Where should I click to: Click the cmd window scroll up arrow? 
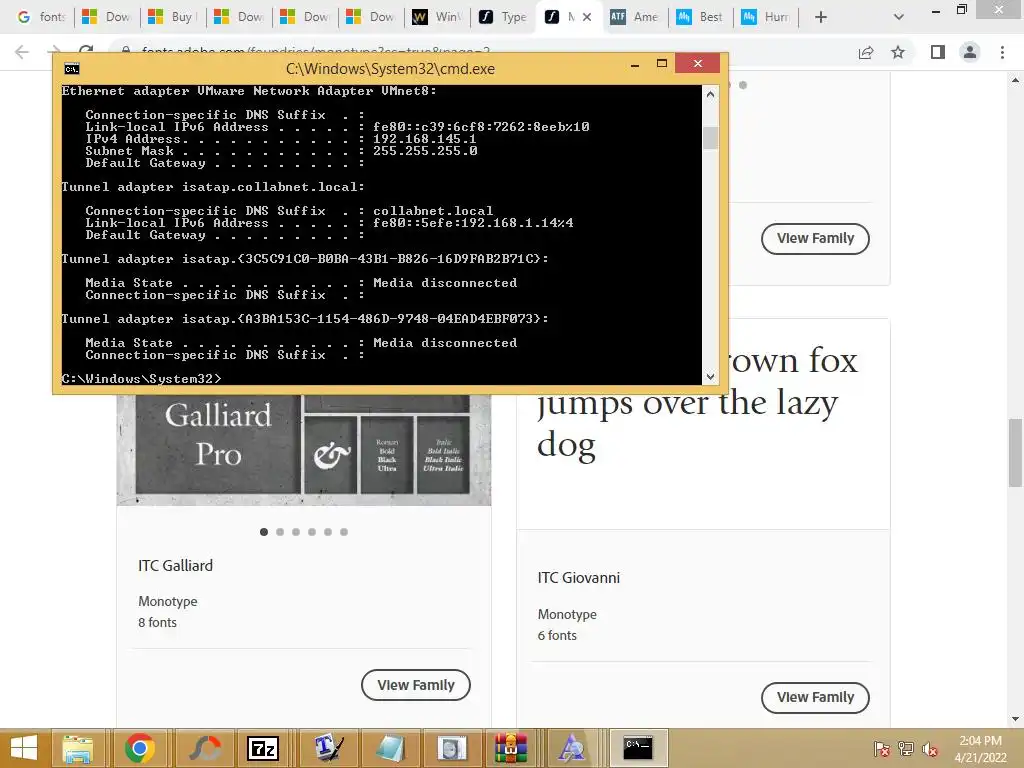point(711,94)
